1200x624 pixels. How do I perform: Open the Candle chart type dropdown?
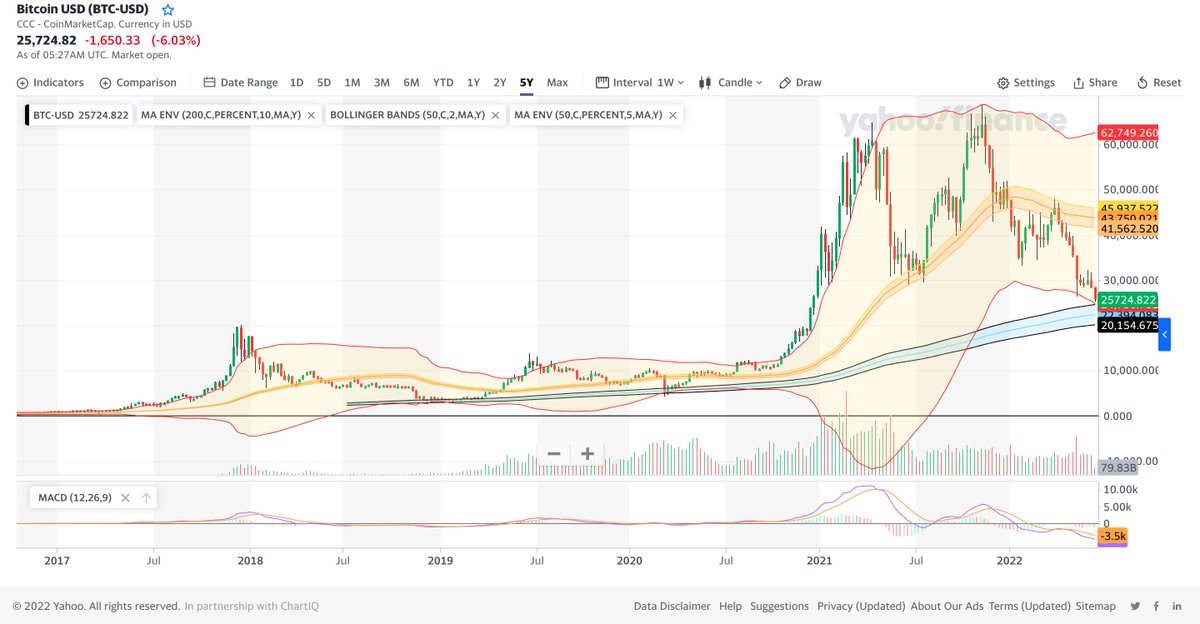tap(731, 83)
